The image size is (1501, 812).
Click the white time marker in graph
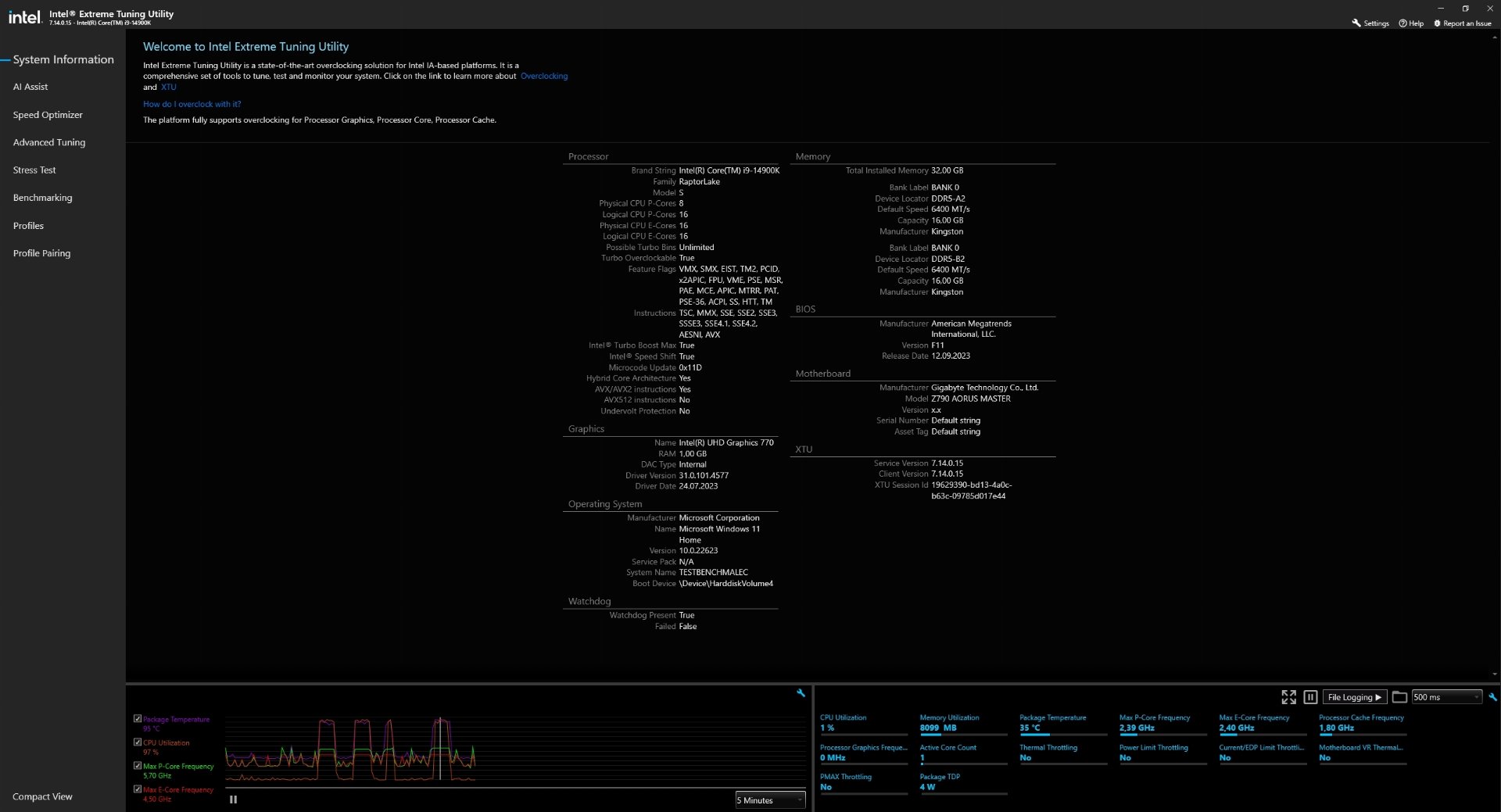click(440, 749)
